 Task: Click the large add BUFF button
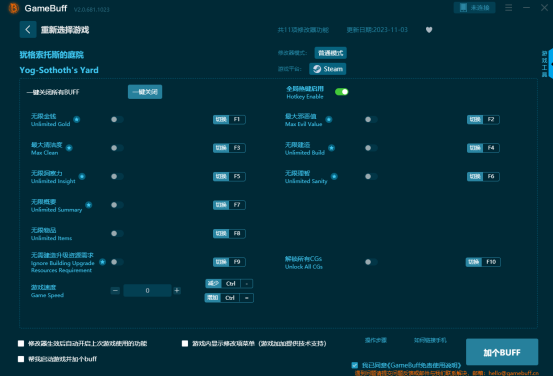click(502, 352)
